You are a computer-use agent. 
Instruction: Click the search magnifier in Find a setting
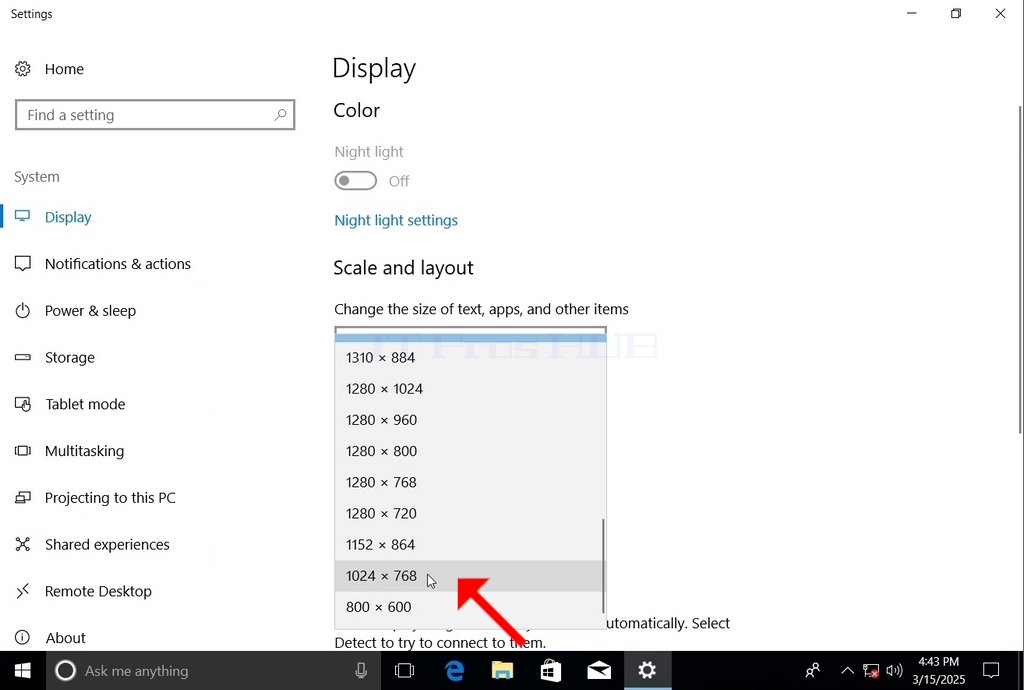click(281, 115)
